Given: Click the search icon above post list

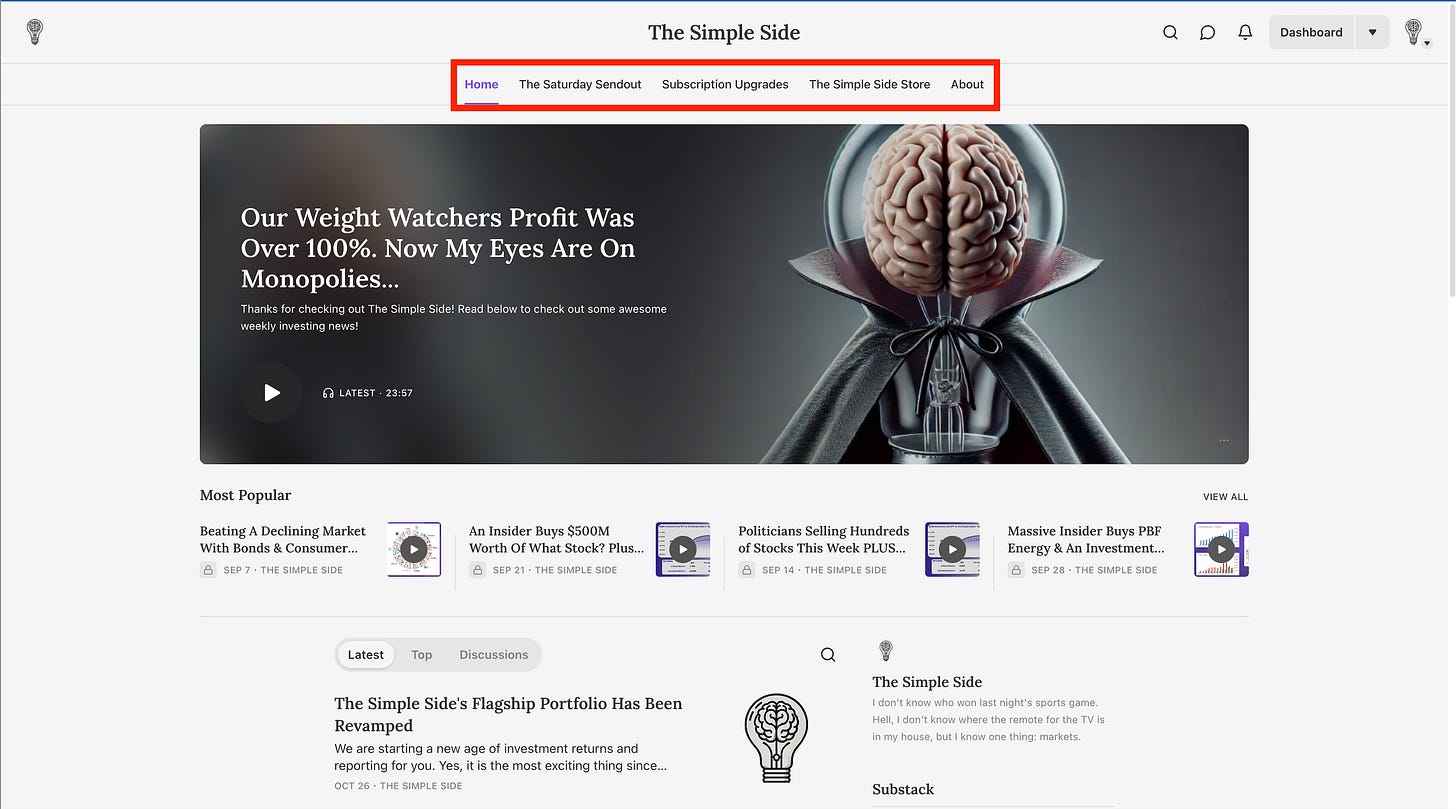Looking at the screenshot, I should click(x=828, y=655).
